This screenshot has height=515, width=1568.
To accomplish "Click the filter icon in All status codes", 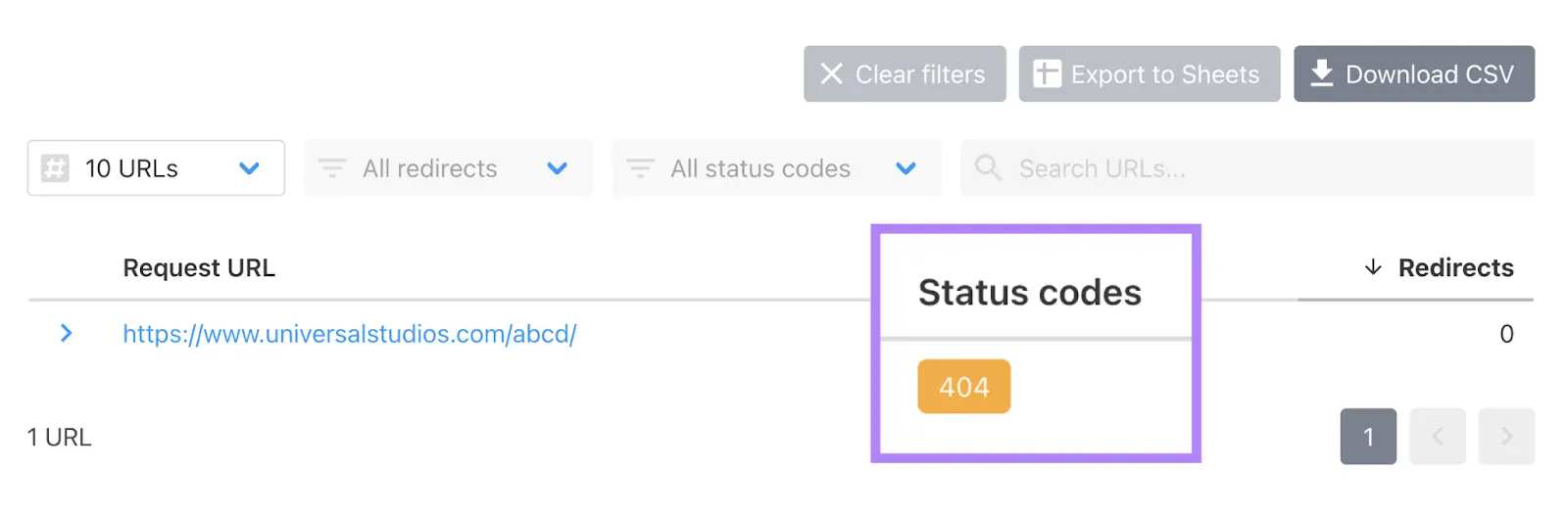I will [640, 168].
